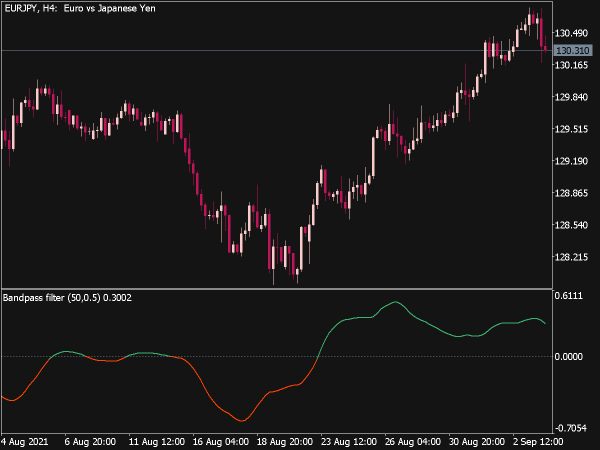Select the current price label 130.310
Image resolution: width=600 pixels, height=450 pixels.
[x=572, y=51]
